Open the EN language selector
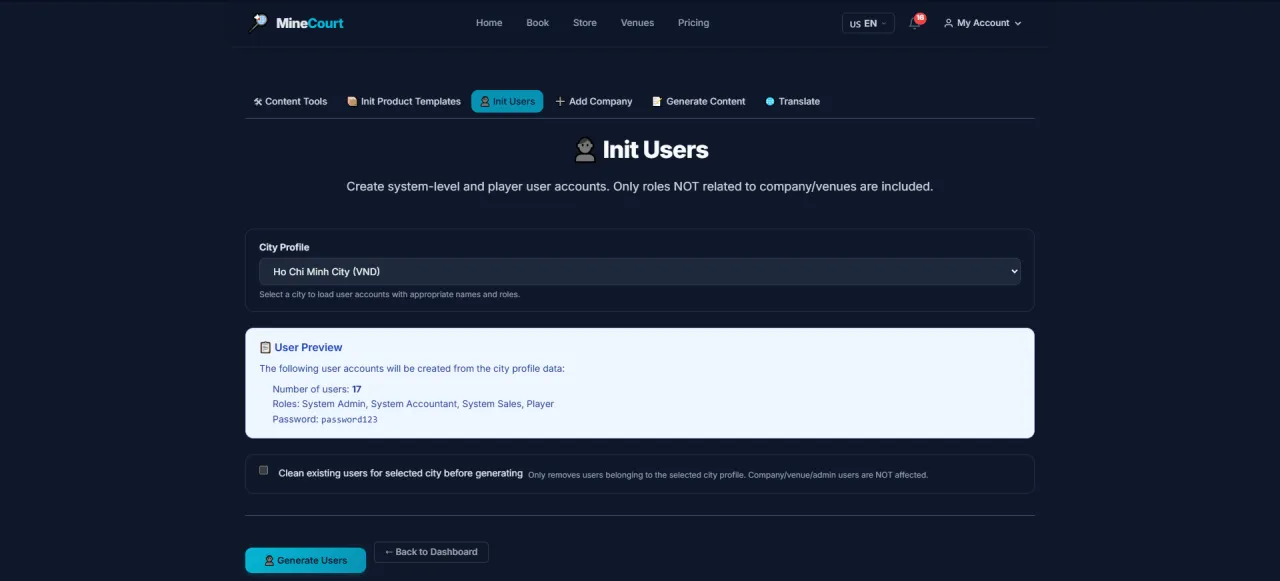Screen dimensions: 1280x581 (x=868, y=23)
